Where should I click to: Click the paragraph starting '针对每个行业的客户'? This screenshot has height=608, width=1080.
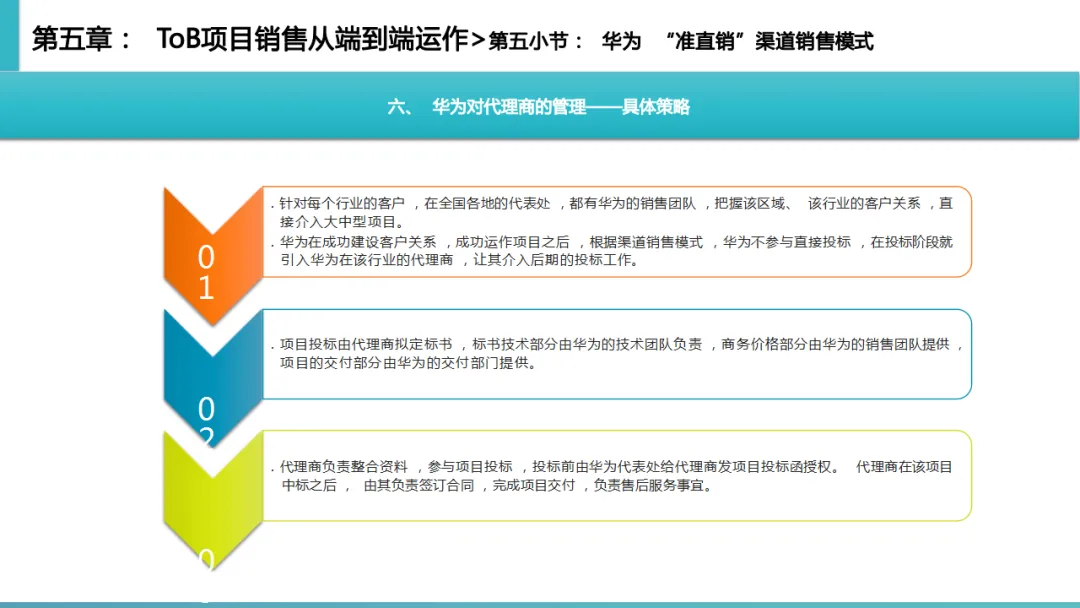tap(612, 212)
